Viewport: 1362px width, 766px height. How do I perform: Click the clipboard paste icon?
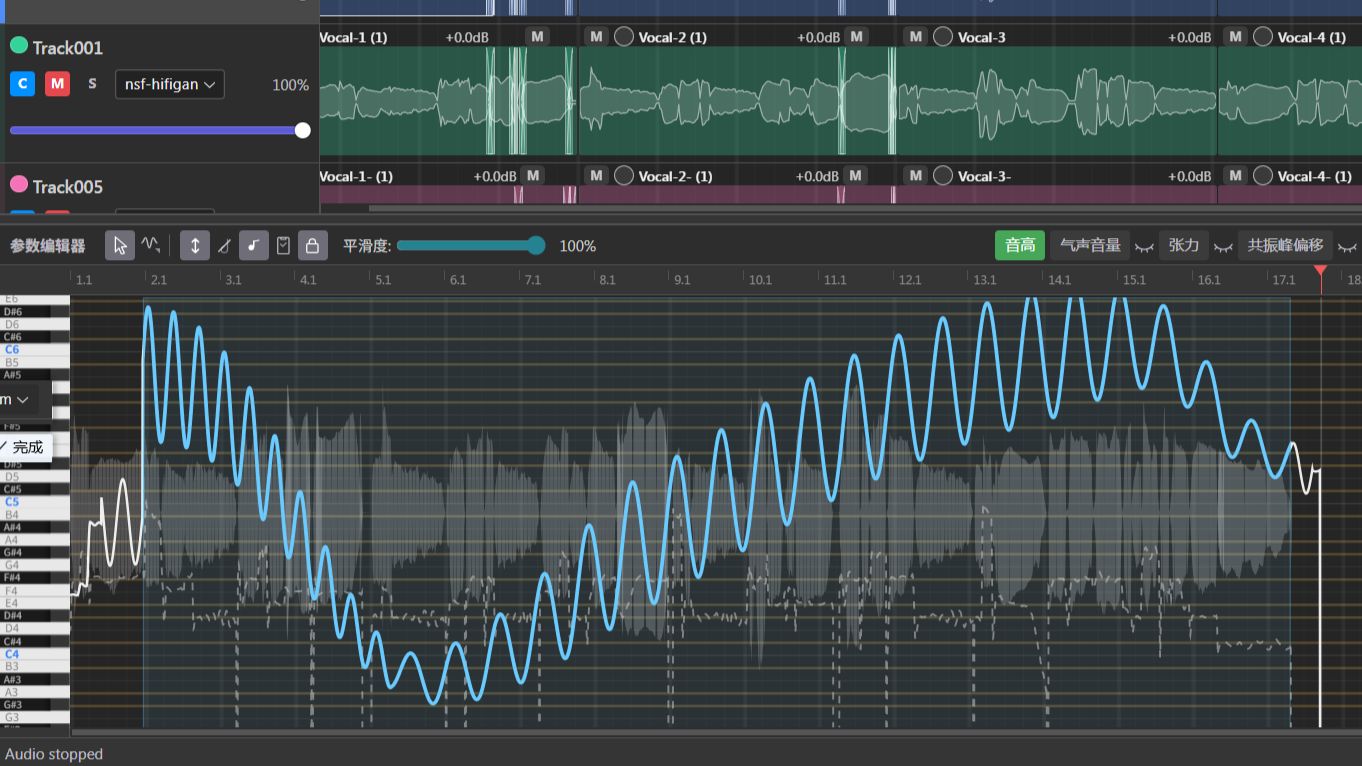click(283, 245)
